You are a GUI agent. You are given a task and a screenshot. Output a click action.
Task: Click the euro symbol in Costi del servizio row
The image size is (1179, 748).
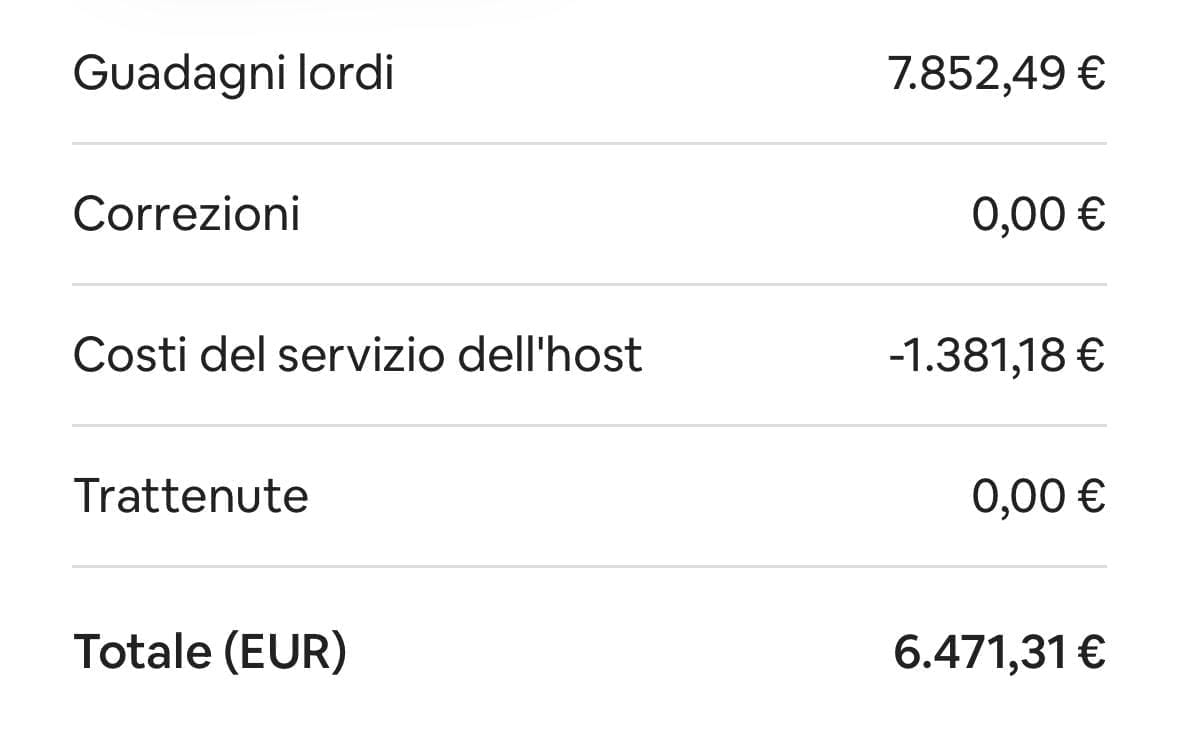coord(1091,356)
